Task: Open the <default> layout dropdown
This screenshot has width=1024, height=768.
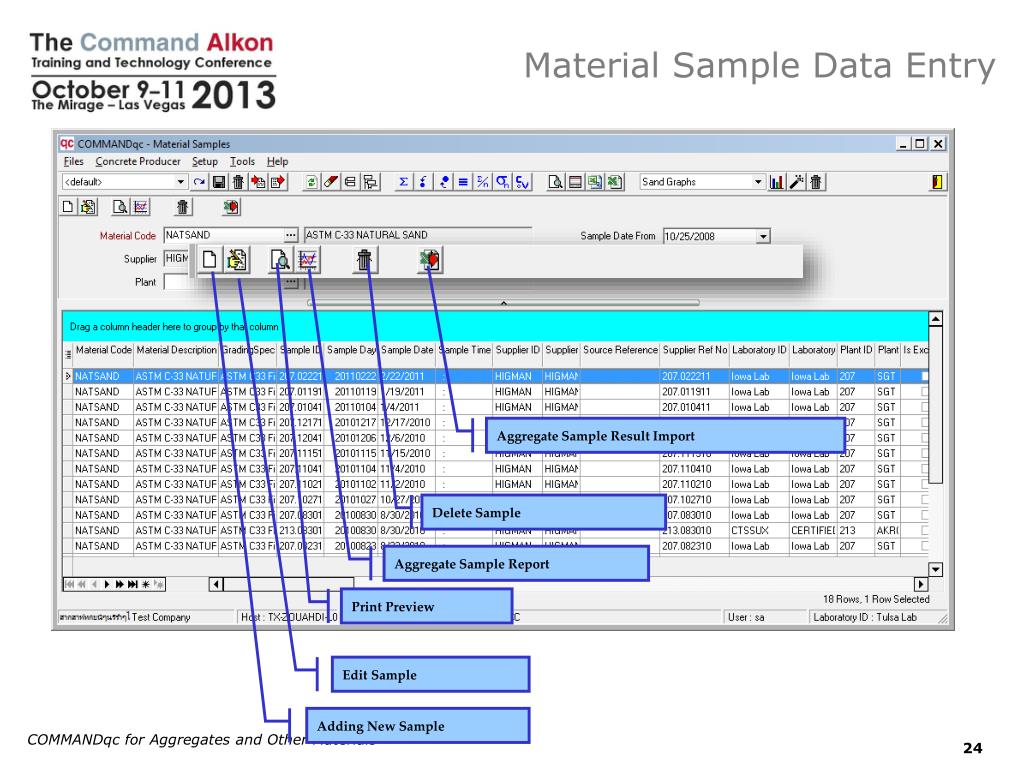Action: click(x=181, y=182)
